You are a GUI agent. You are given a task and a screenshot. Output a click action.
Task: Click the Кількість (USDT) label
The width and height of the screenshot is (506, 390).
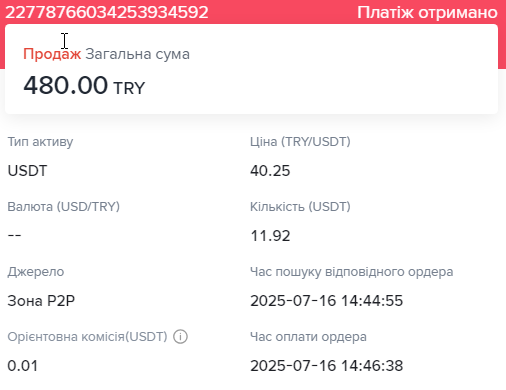coord(300,207)
